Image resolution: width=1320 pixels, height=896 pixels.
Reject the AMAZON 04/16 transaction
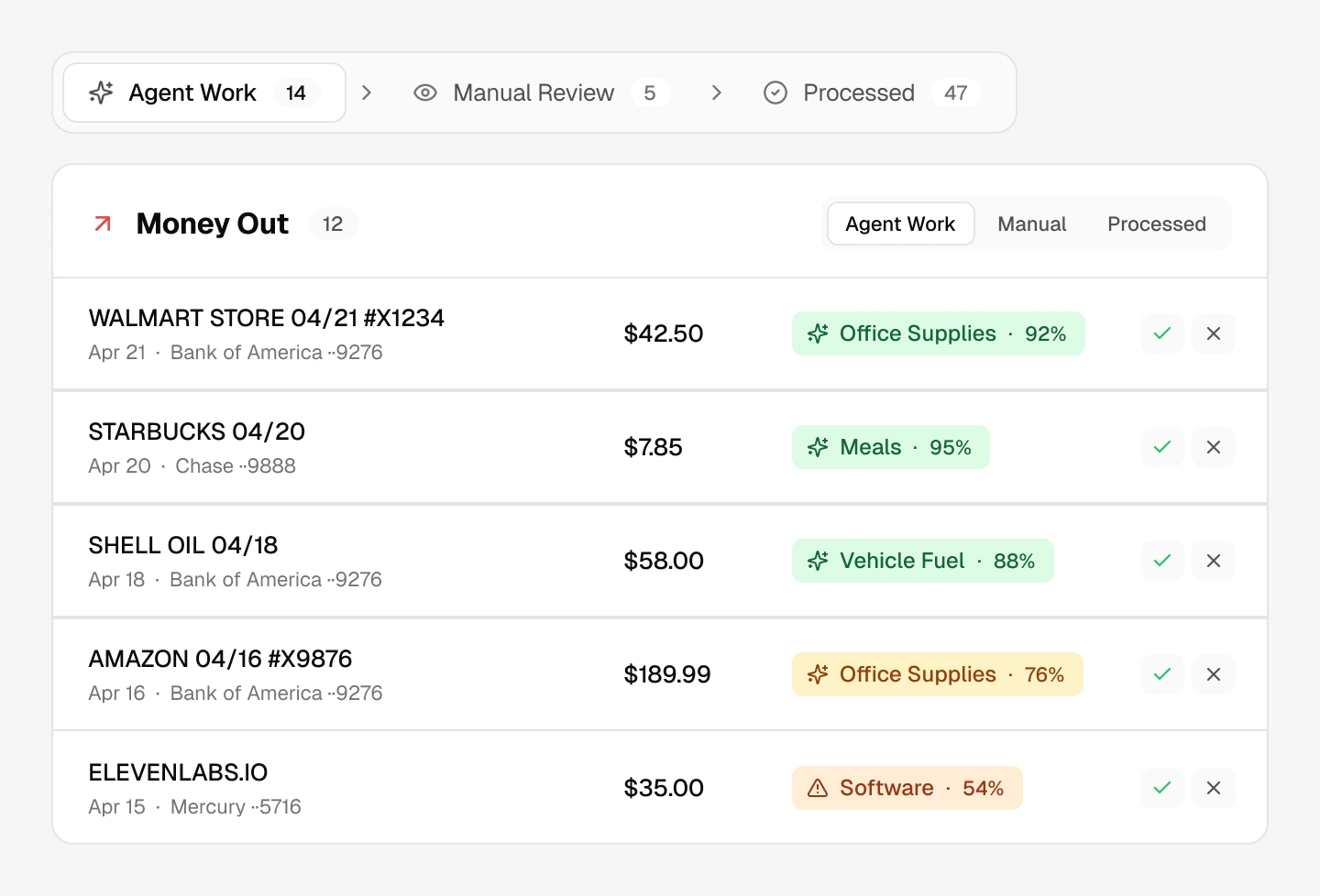click(x=1214, y=674)
